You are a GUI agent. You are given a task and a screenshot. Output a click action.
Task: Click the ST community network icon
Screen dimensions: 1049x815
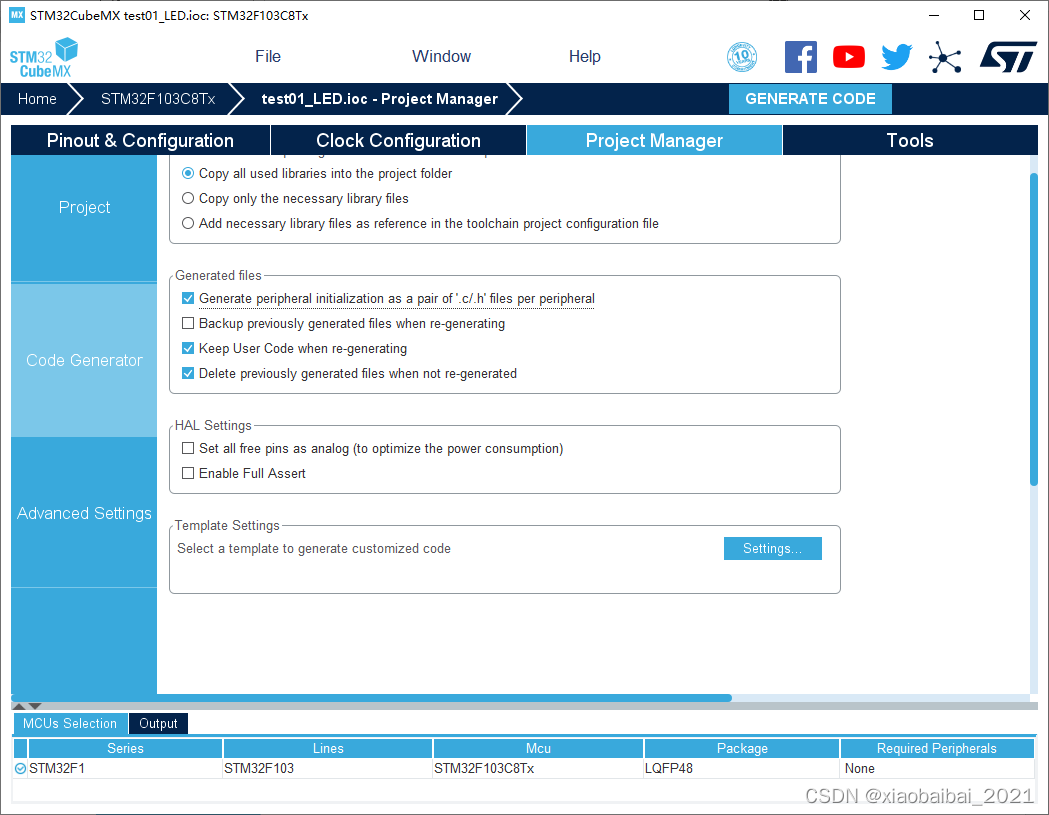click(x=945, y=58)
